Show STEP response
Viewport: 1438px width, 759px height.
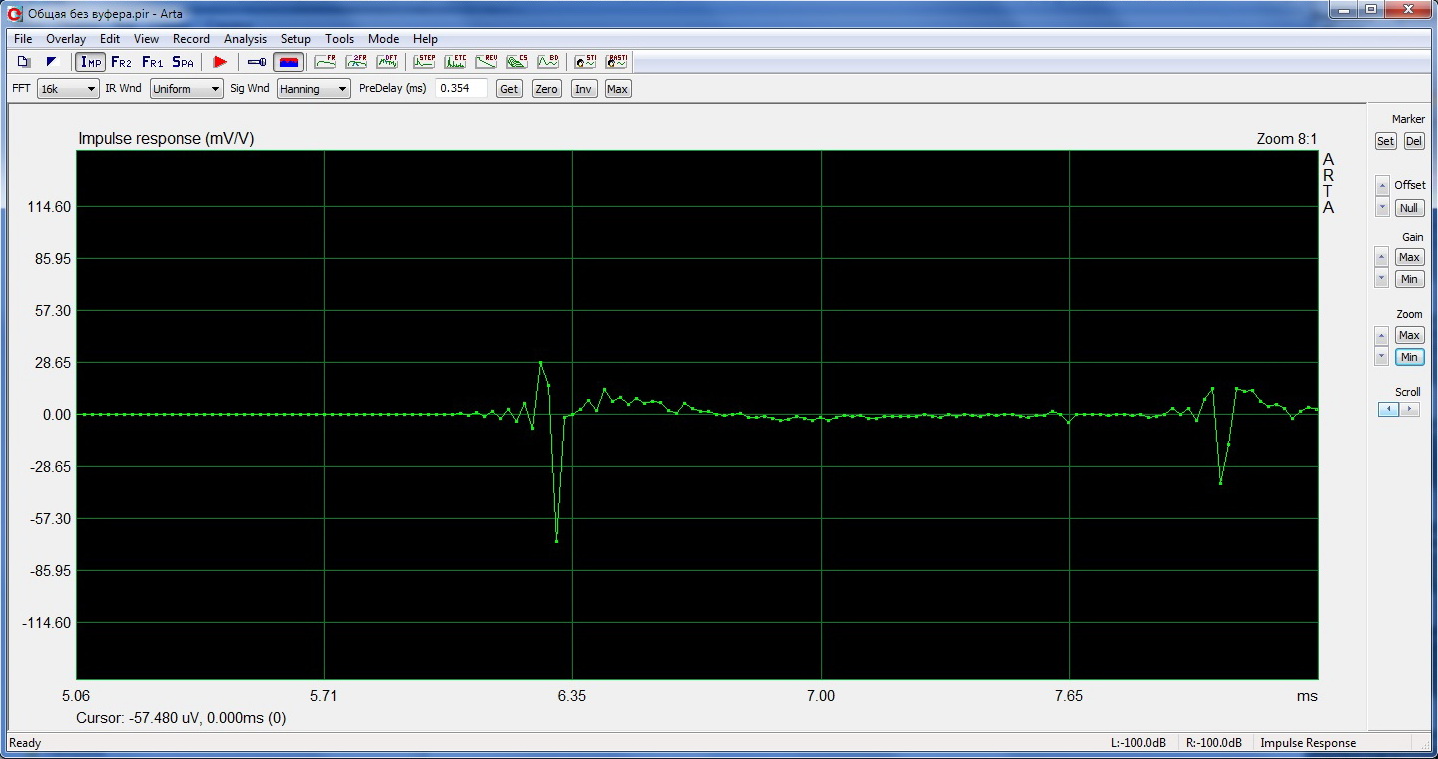(x=425, y=62)
